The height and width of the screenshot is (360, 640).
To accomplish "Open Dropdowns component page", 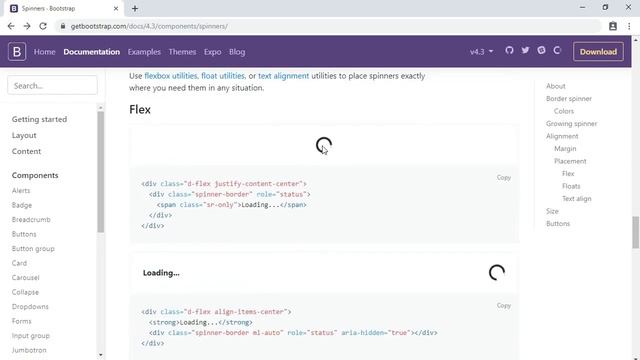I will point(30,307).
